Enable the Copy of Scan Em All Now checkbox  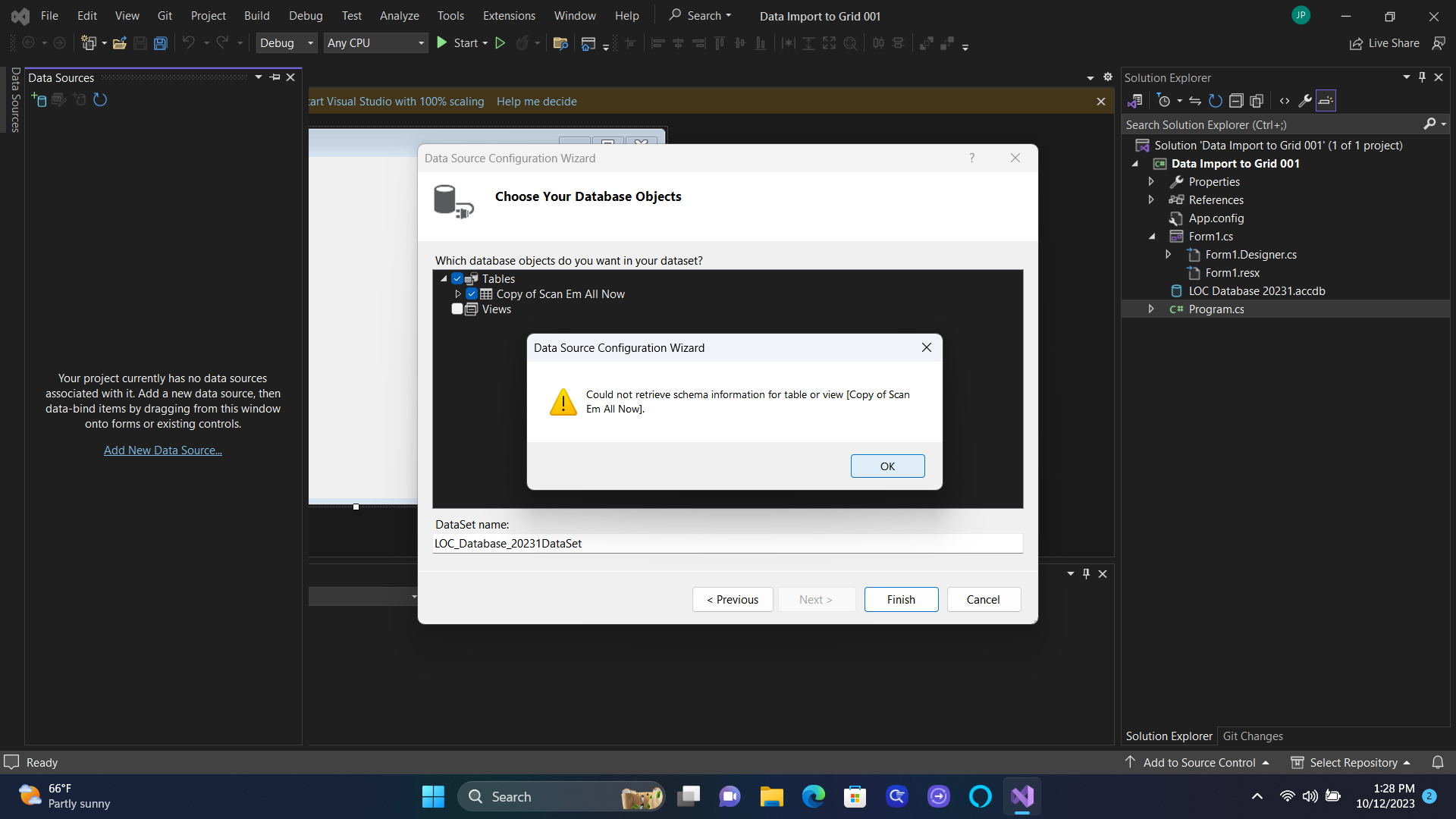472,293
